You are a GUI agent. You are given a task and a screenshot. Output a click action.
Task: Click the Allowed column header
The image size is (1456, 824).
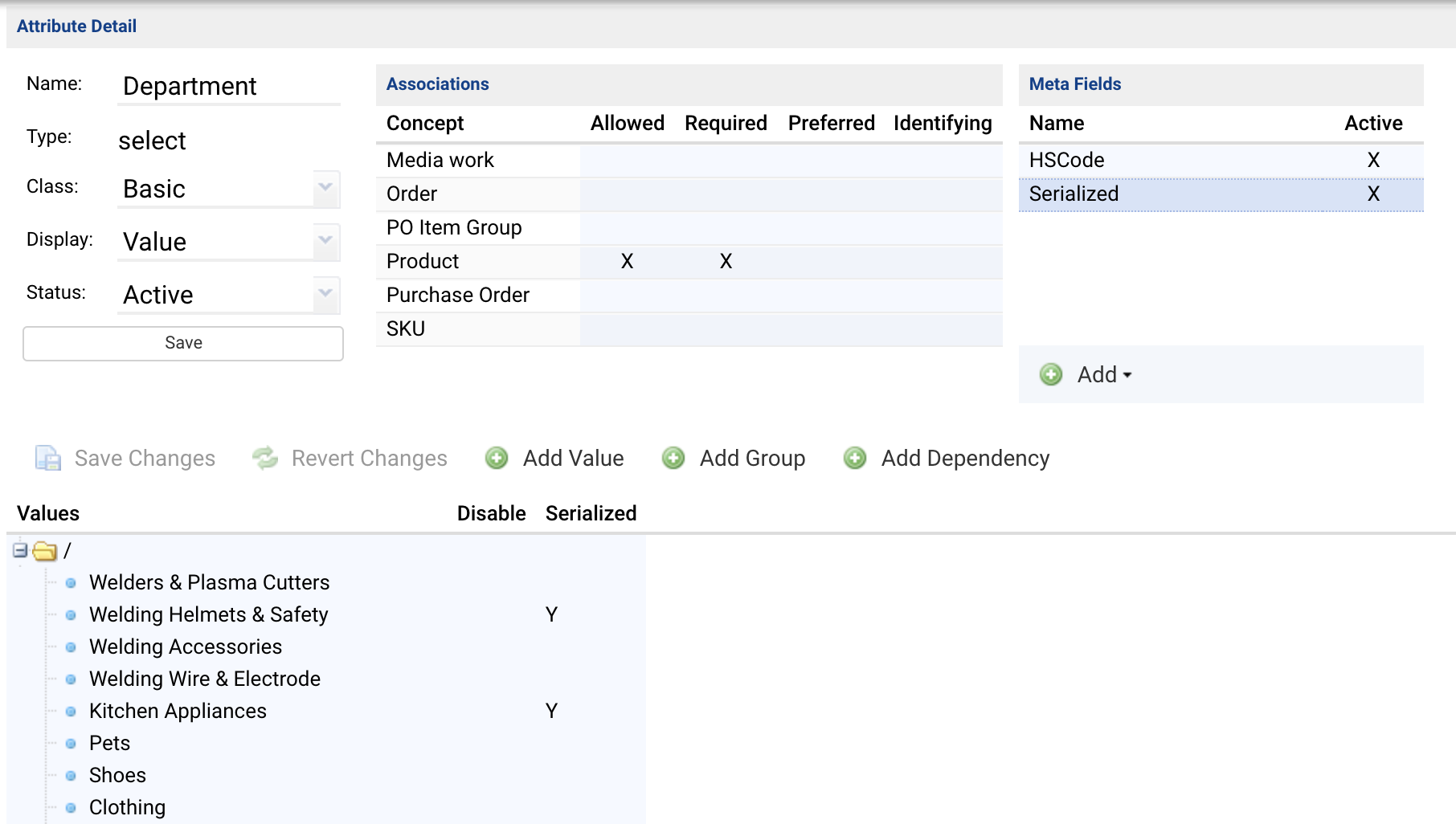click(x=627, y=123)
